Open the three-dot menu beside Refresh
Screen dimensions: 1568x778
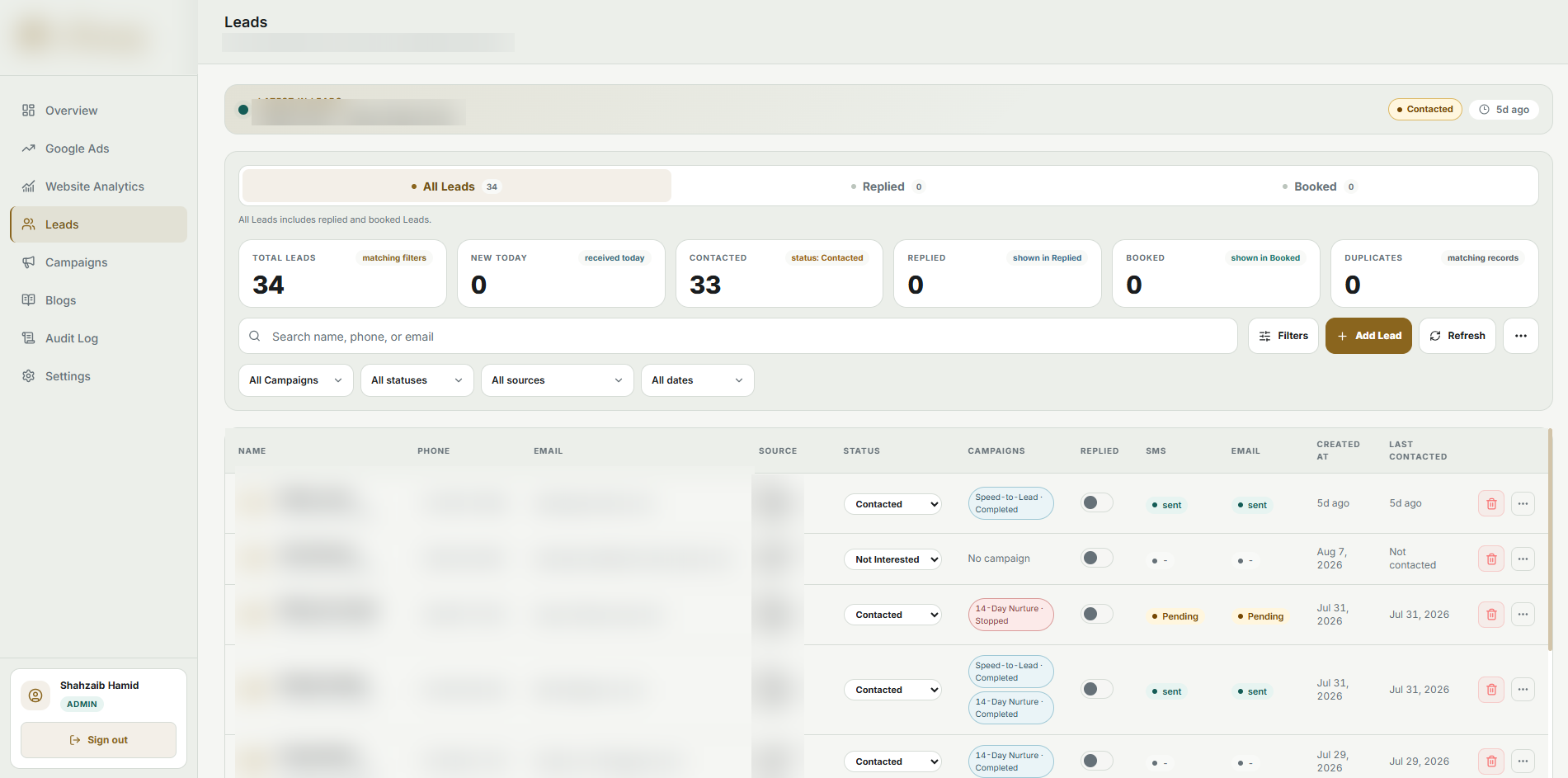(x=1520, y=336)
